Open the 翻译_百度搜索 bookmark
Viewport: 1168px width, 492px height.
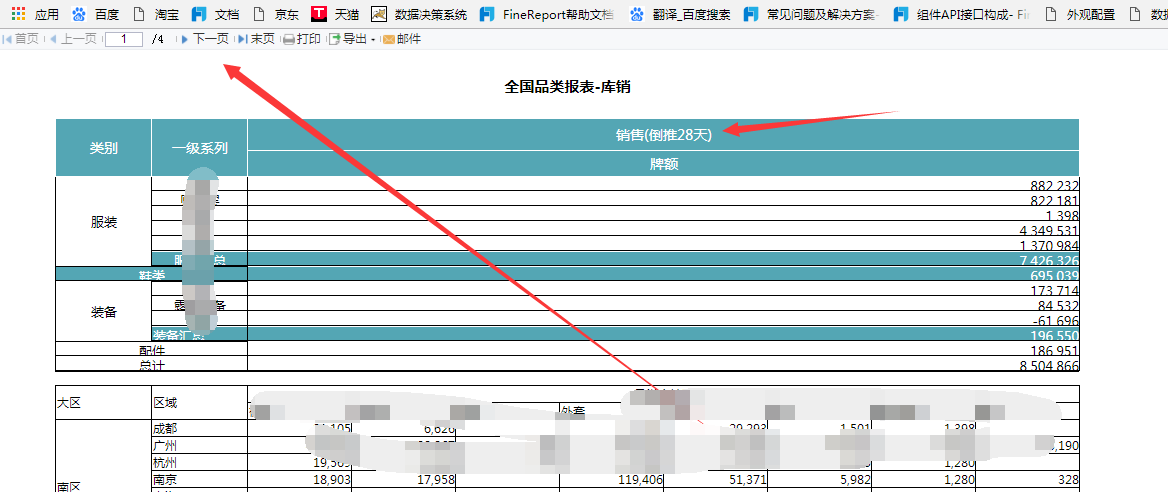679,14
